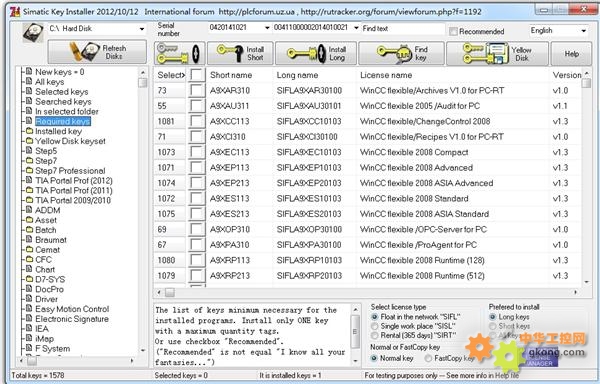Select In selected folder tree item
This screenshot has height=384, width=600.
pos(67,112)
